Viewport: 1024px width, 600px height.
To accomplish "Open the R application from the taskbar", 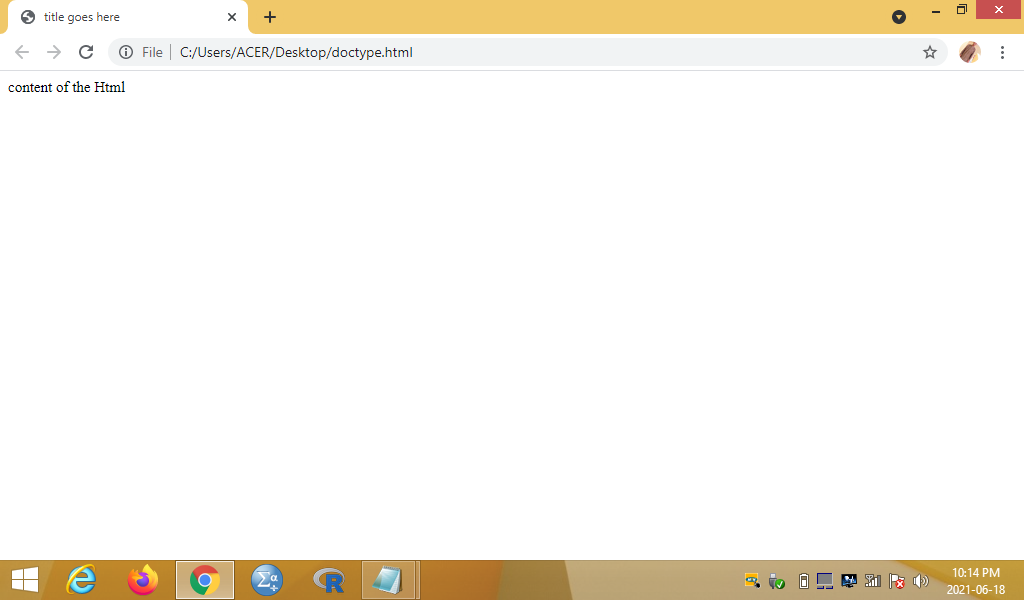I will coord(327,580).
